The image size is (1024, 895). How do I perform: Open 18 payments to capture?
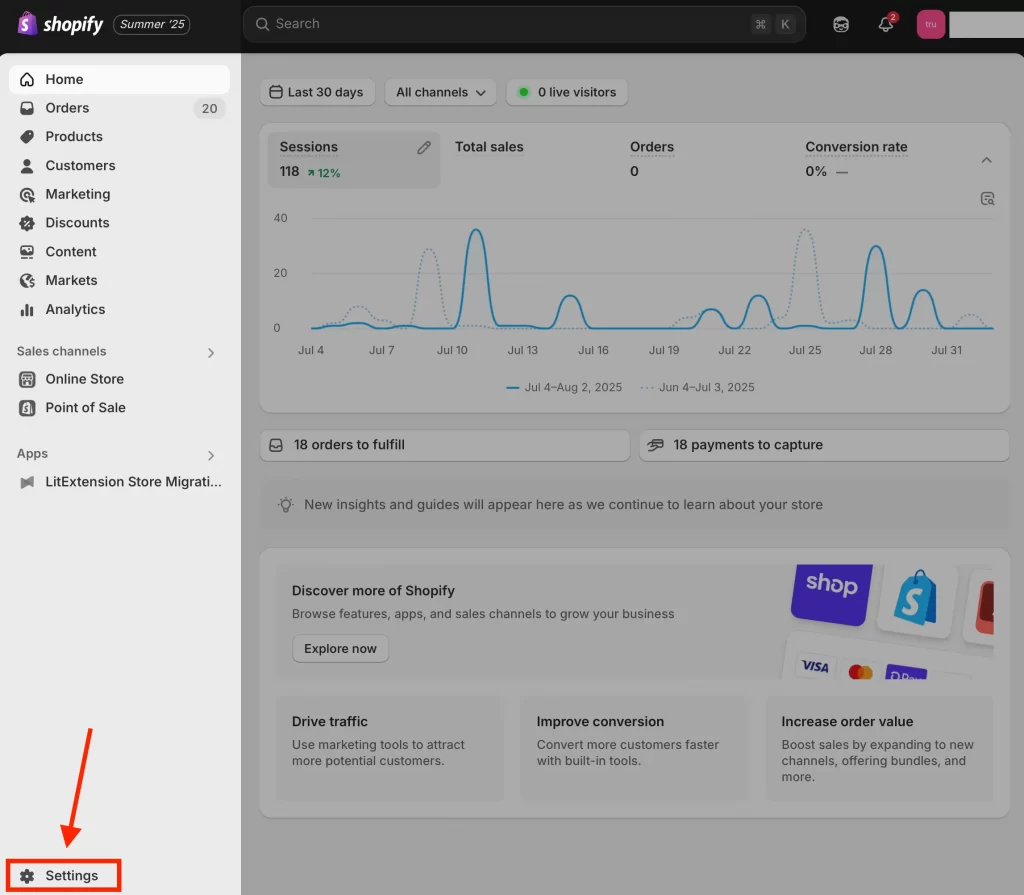pos(824,445)
